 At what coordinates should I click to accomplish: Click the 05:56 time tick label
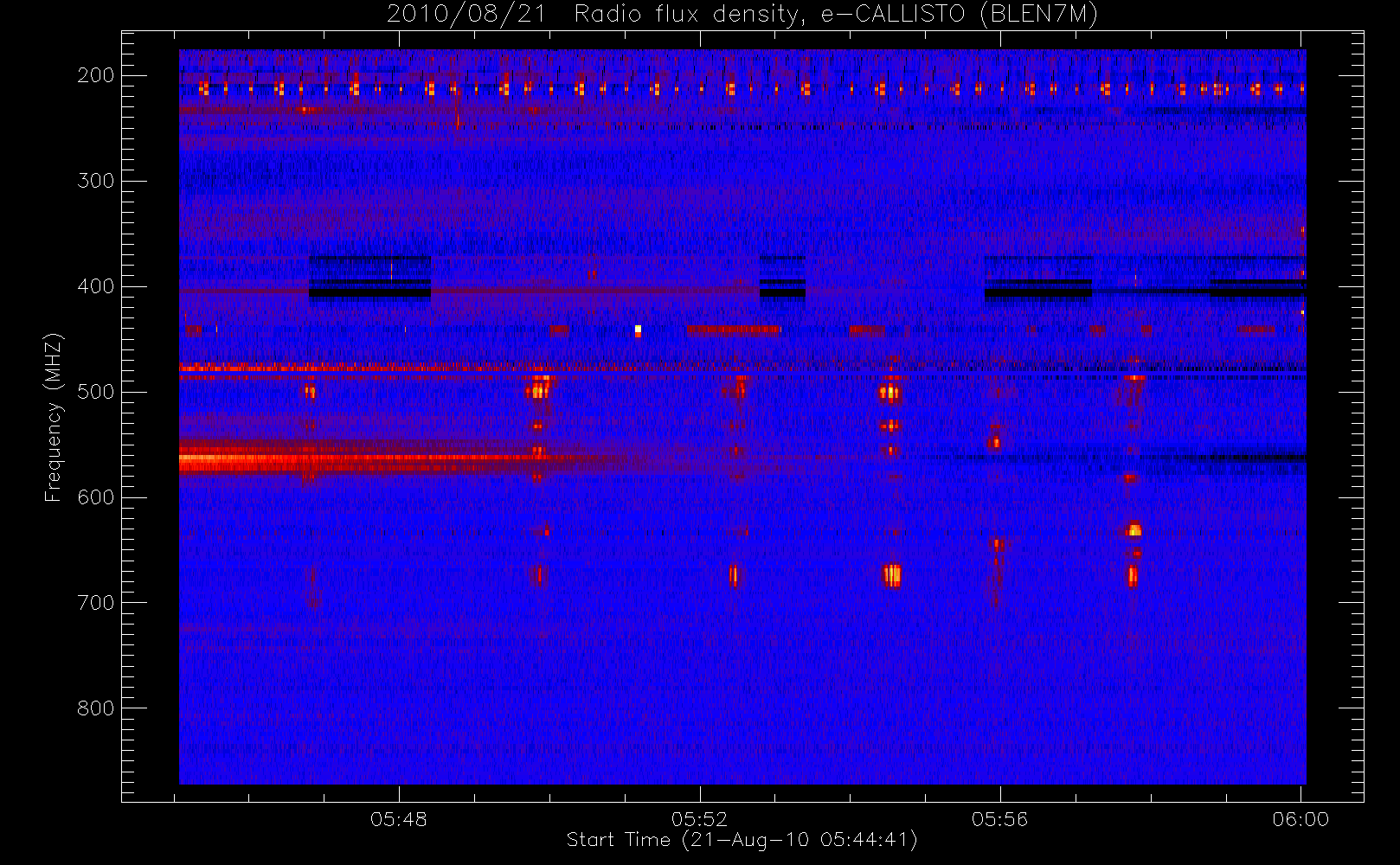pos(999,819)
